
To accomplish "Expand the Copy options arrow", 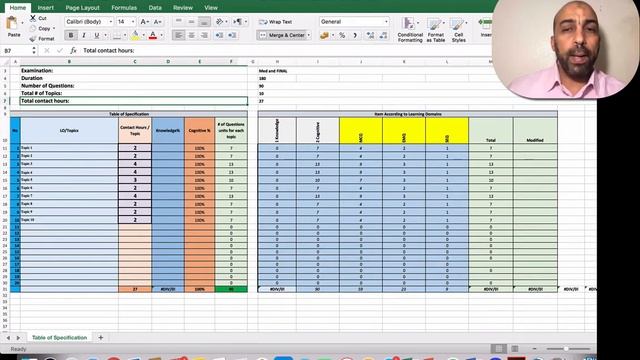I will (54, 29).
